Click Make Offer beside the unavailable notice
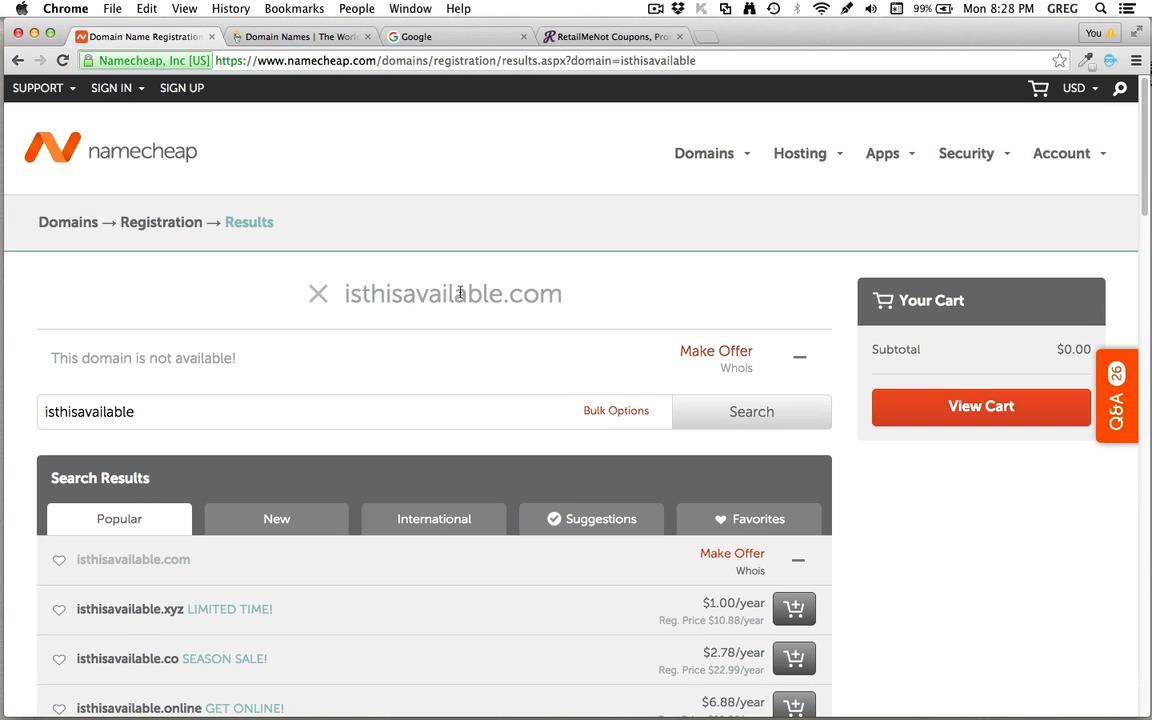Screen dimensions: 1152x720 pos(716,351)
